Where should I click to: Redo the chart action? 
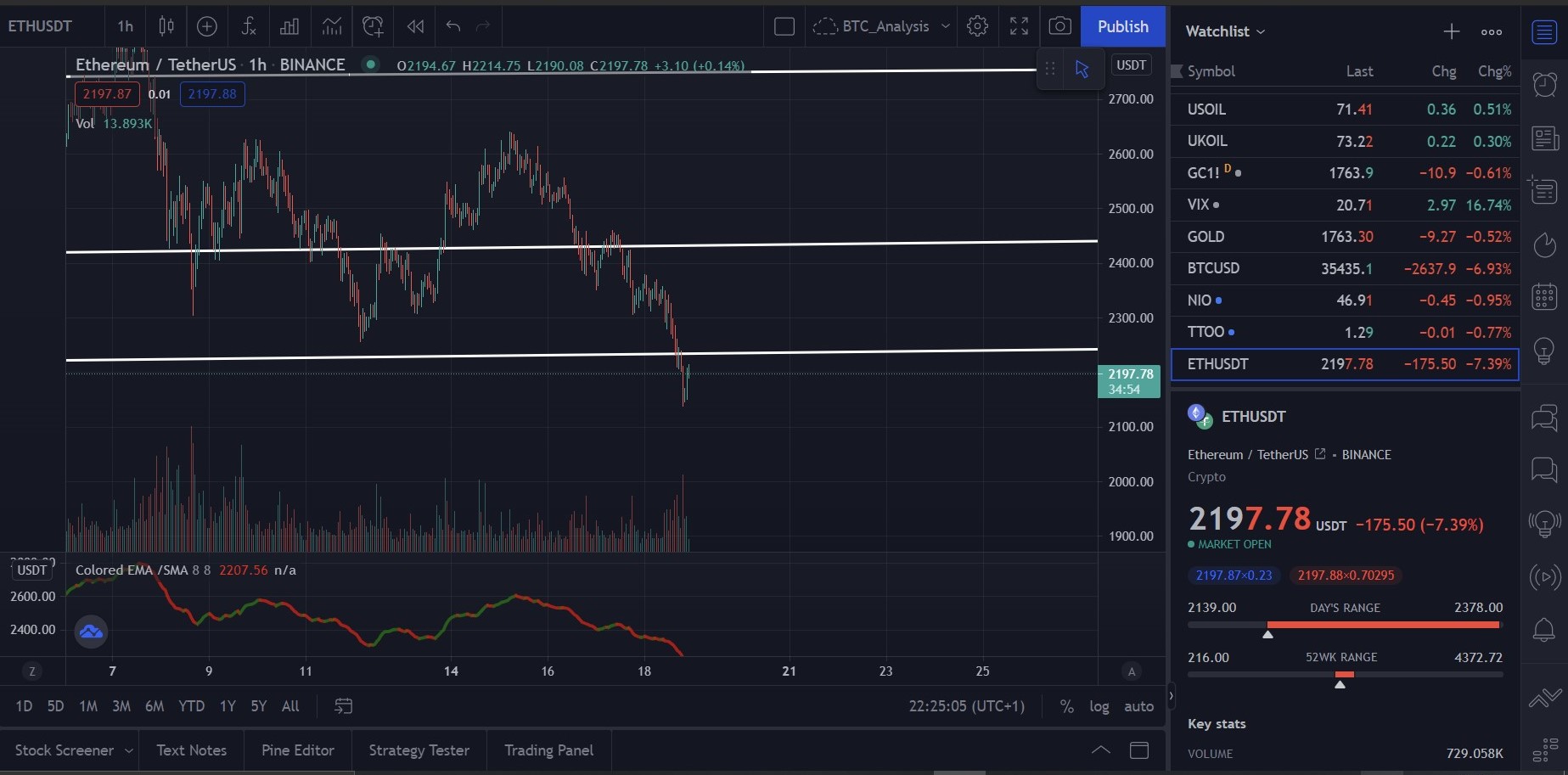click(484, 26)
